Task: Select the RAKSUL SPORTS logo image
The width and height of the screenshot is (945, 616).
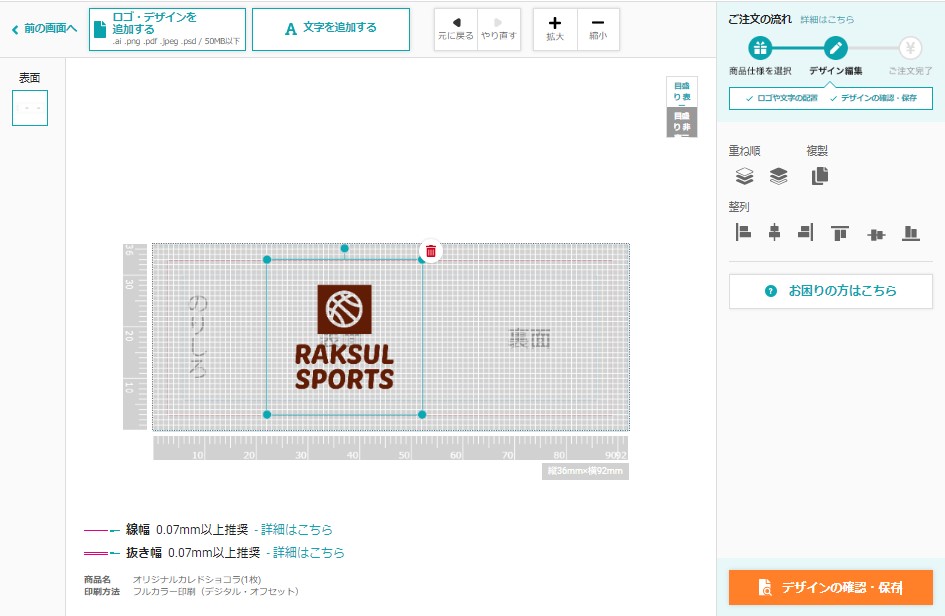Action: [344, 338]
